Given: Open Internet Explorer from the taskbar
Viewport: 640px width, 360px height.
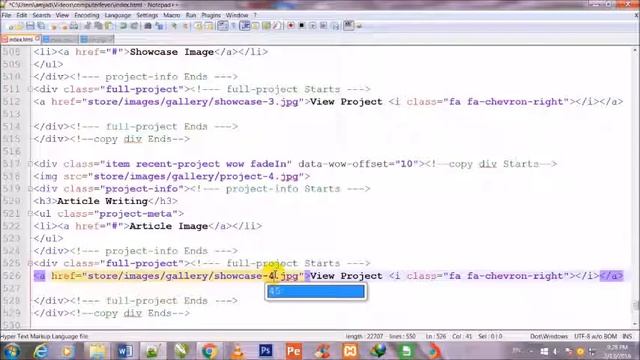Looking at the screenshot, I should 41,351.
